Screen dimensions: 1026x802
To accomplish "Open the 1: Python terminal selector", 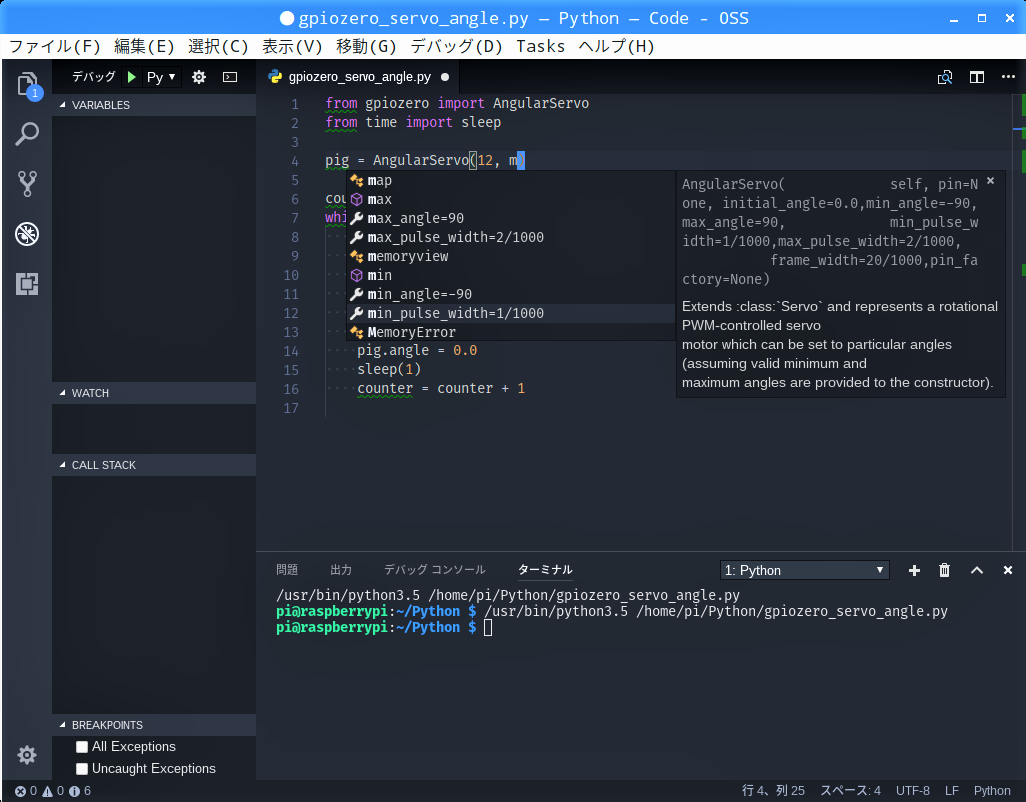I will [804, 570].
